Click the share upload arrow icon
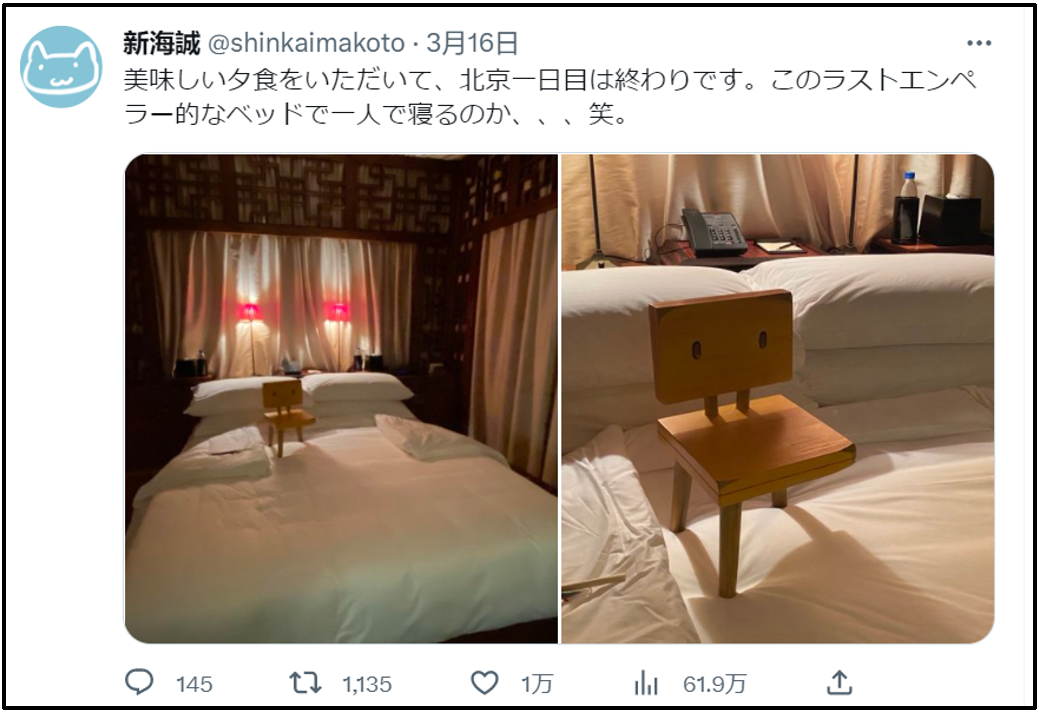Screen dimensions: 1039x713 839,682
